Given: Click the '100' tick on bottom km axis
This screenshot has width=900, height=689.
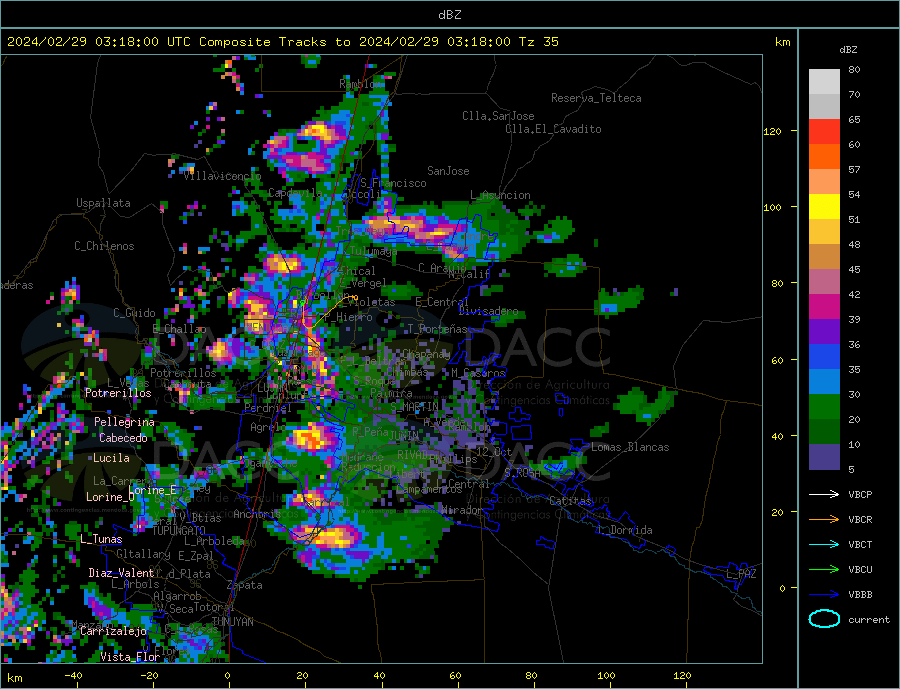Looking at the screenshot, I should coord(607,676).
